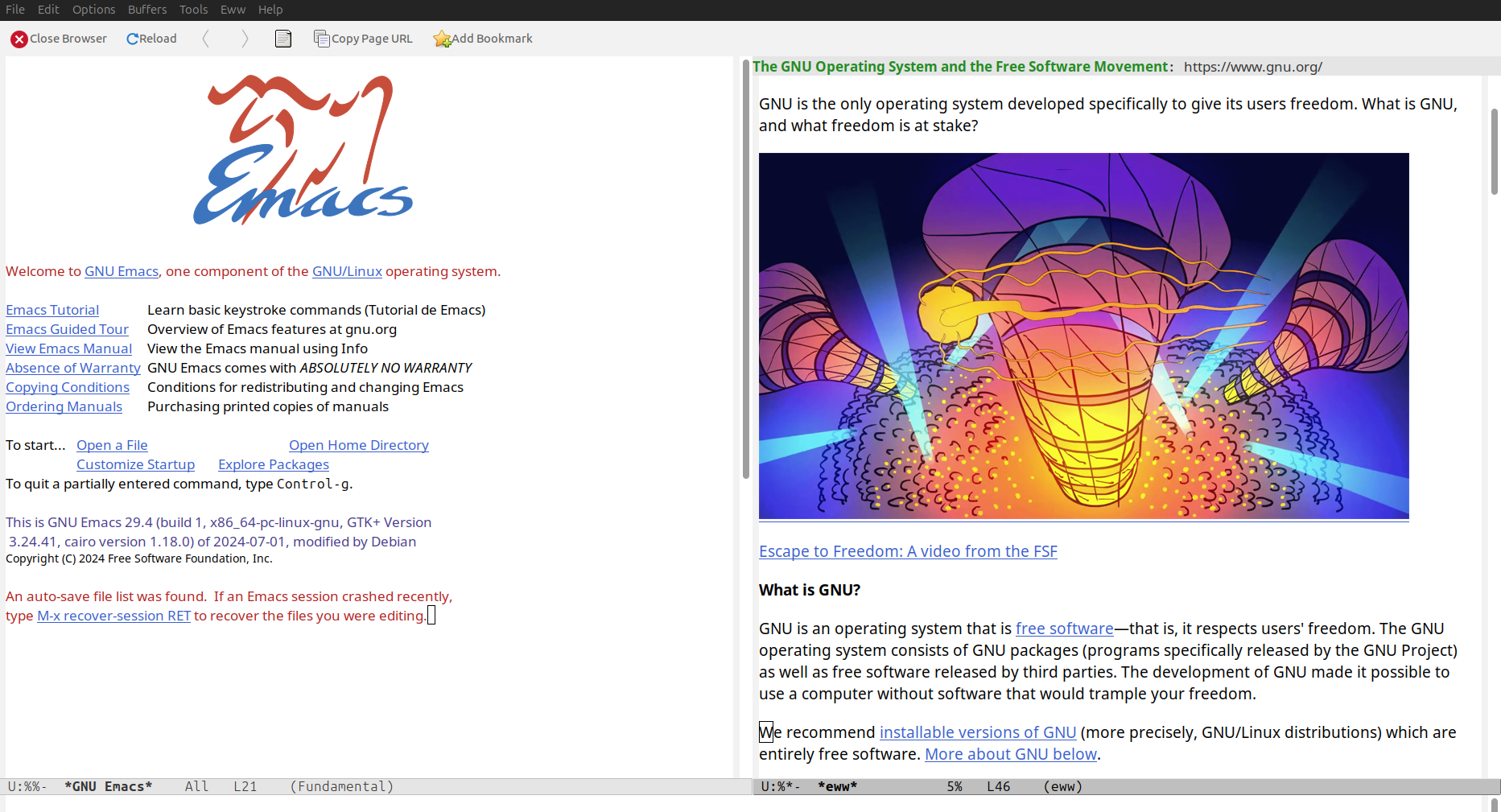The height and width of the screenshot is (812, 1501).
Task: Open the Help menu
Action: [270, 10]
